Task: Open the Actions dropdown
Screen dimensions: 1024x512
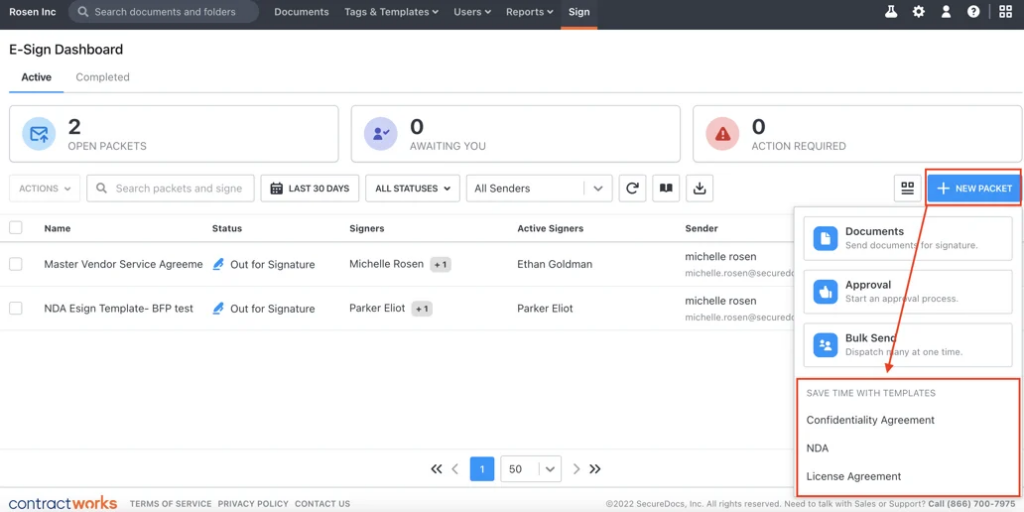Action: tap(44, 188)
